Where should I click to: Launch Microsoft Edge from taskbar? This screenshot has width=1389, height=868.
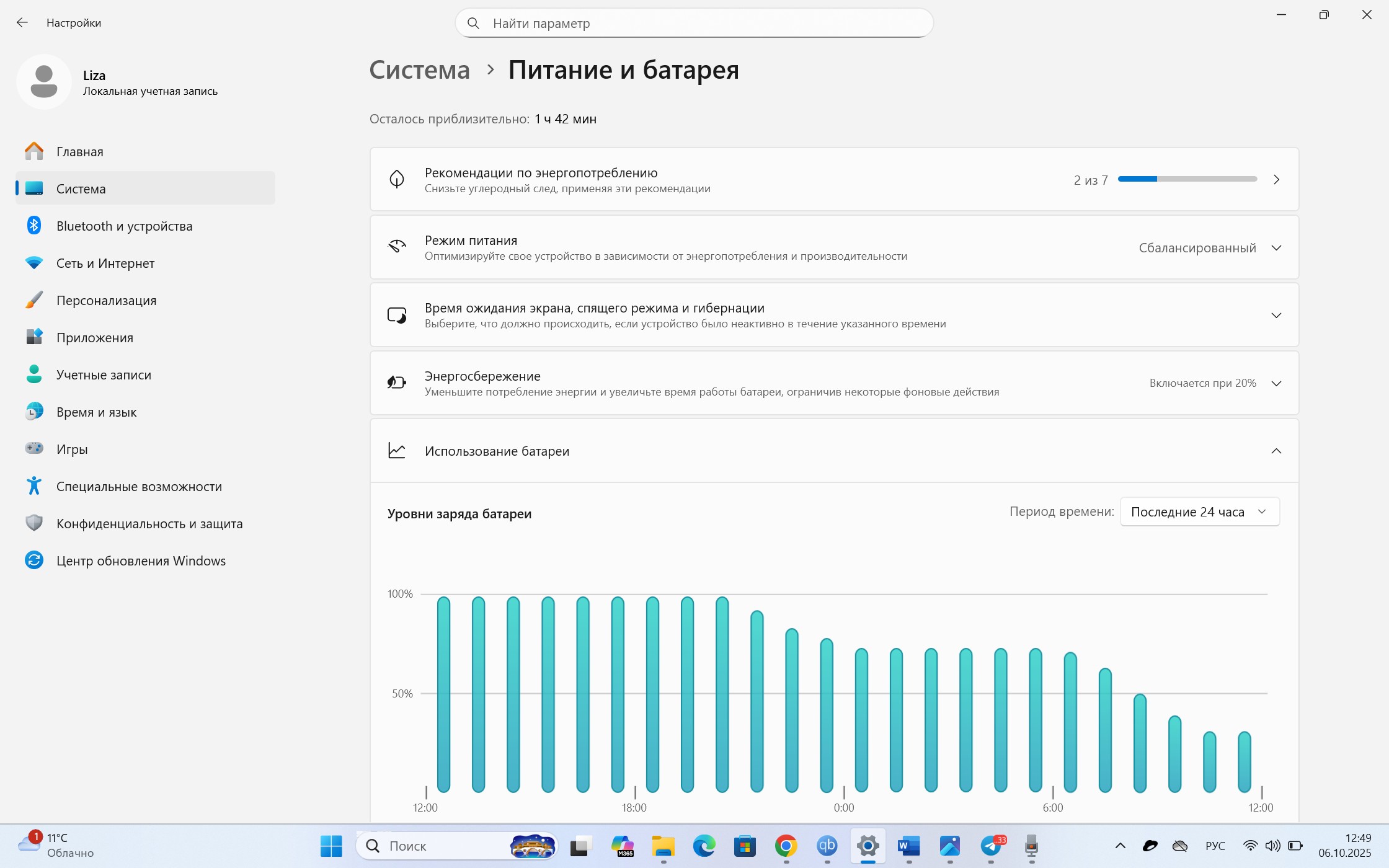pos(704,846)
